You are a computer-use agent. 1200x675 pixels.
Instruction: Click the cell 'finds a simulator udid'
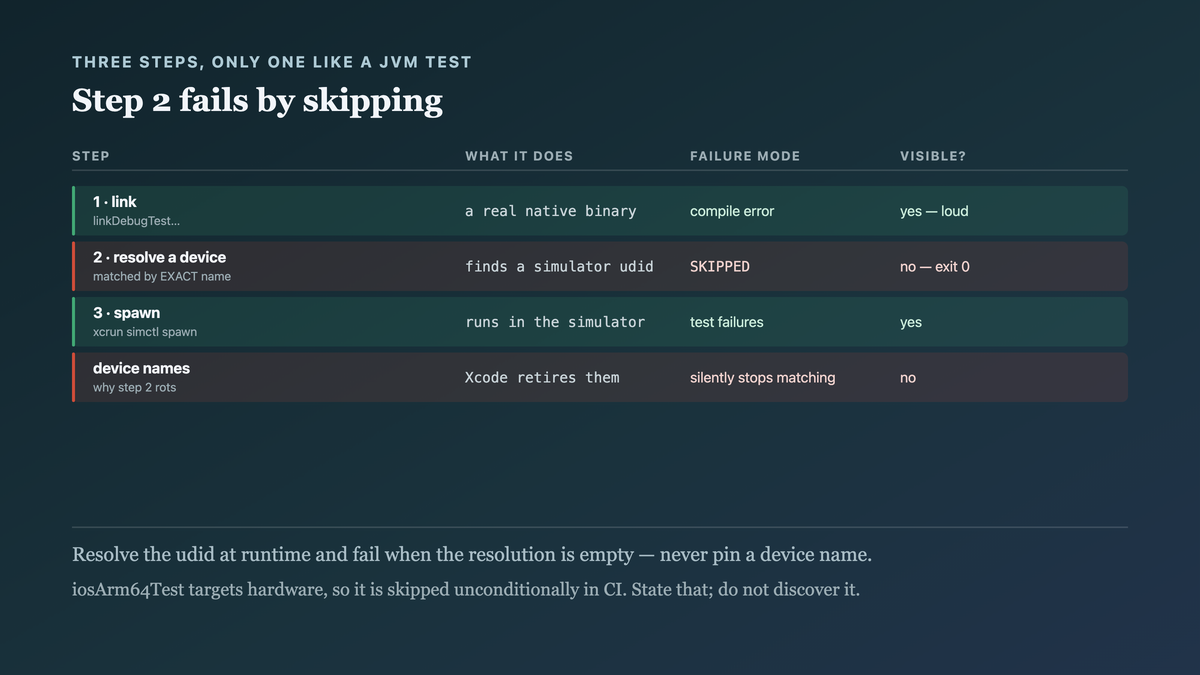559,267
